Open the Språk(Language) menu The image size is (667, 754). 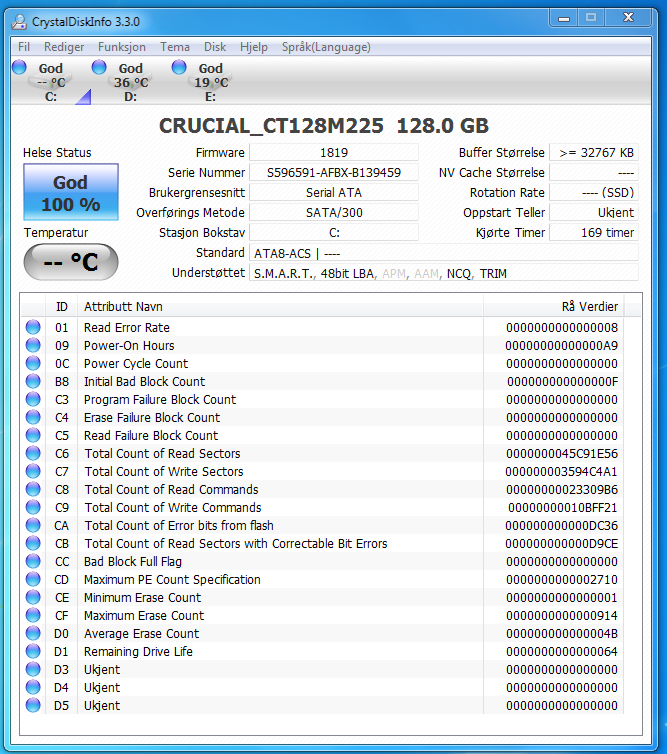pyautogui.click(x=326, y=47)
